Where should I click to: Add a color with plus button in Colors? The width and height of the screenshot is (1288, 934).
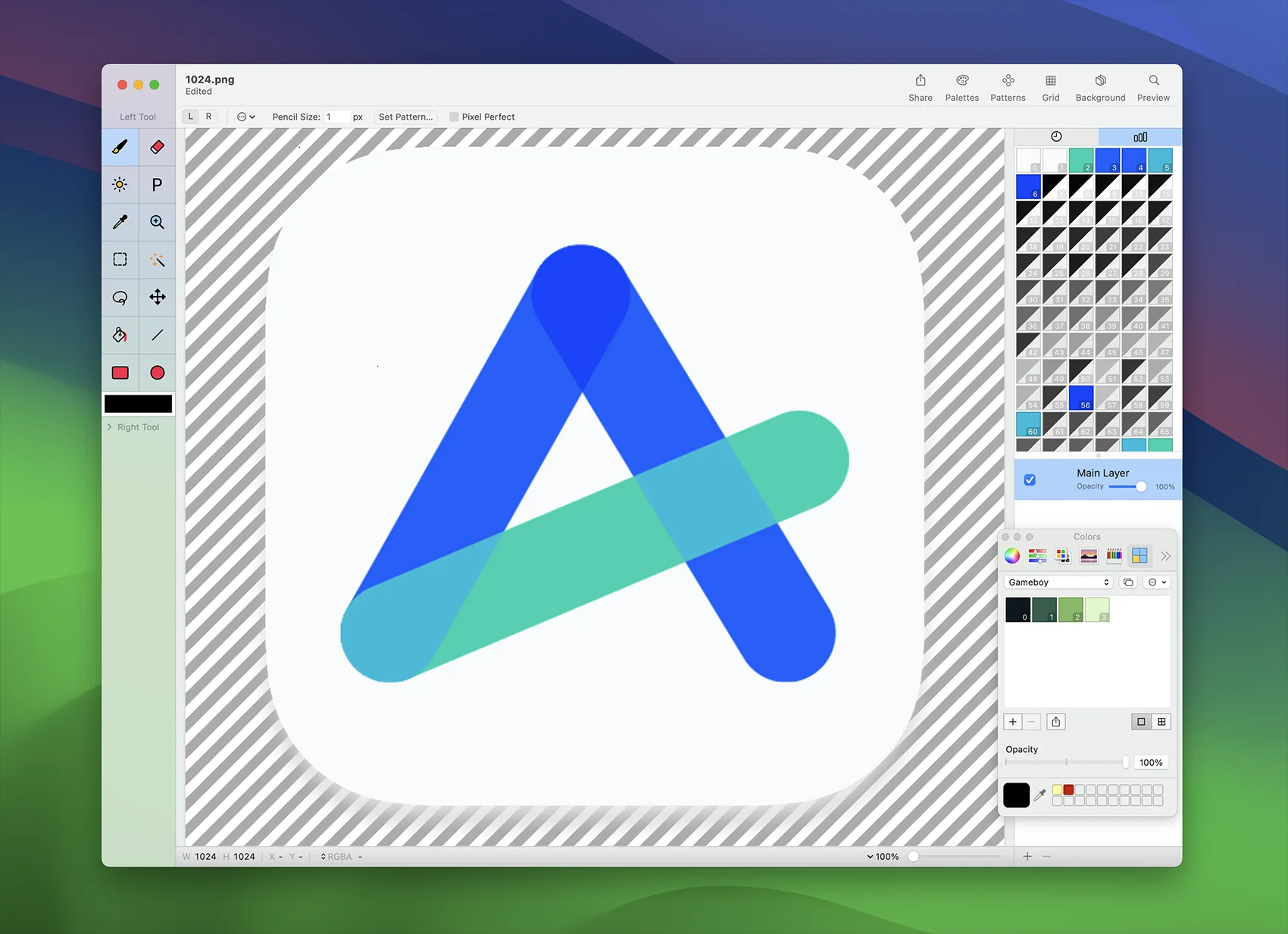pos(1013,722)
